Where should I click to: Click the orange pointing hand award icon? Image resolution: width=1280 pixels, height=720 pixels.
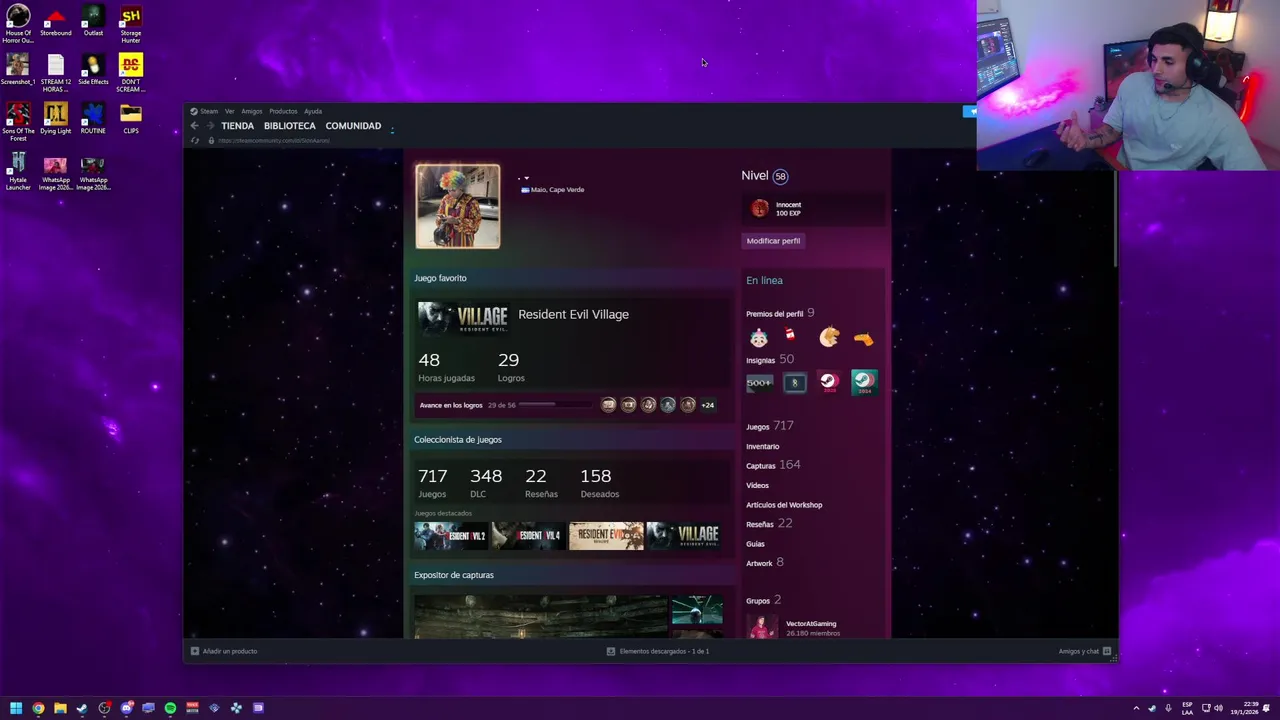[x=863, y=339]
